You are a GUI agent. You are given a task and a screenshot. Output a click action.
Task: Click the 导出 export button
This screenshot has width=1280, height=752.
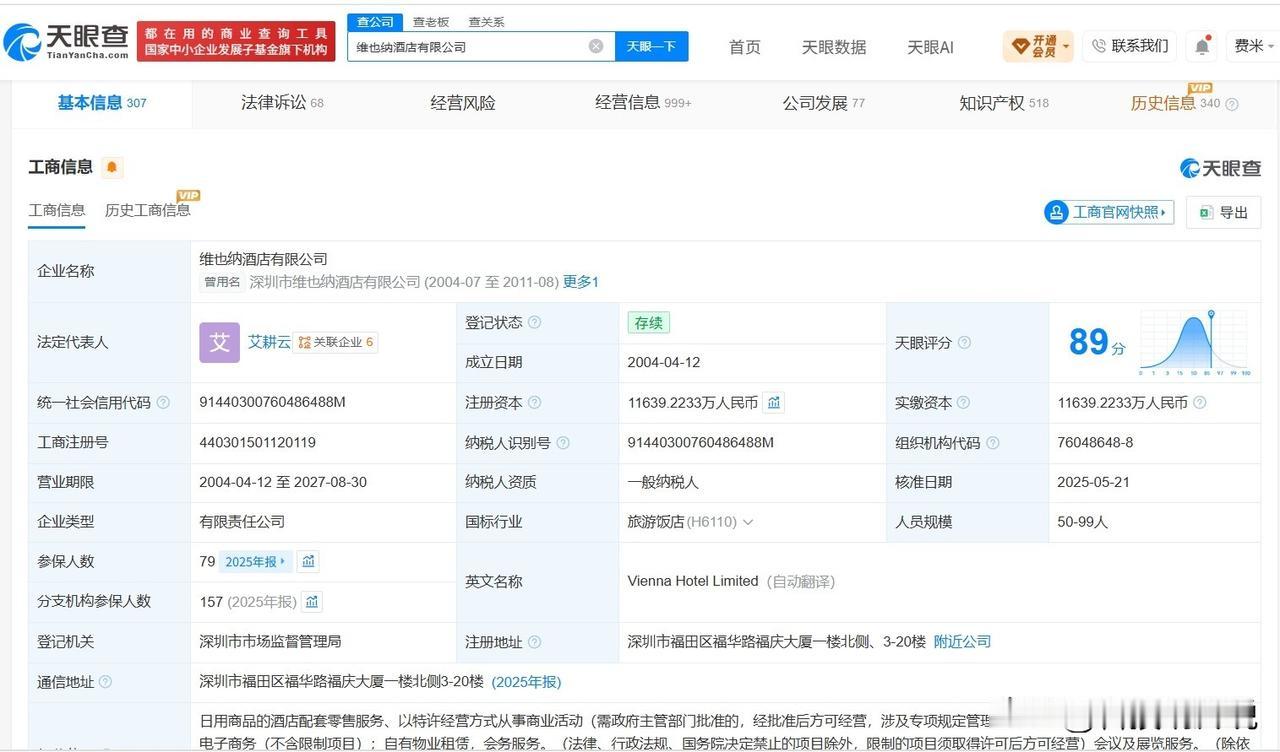[x=1224, y=212]
